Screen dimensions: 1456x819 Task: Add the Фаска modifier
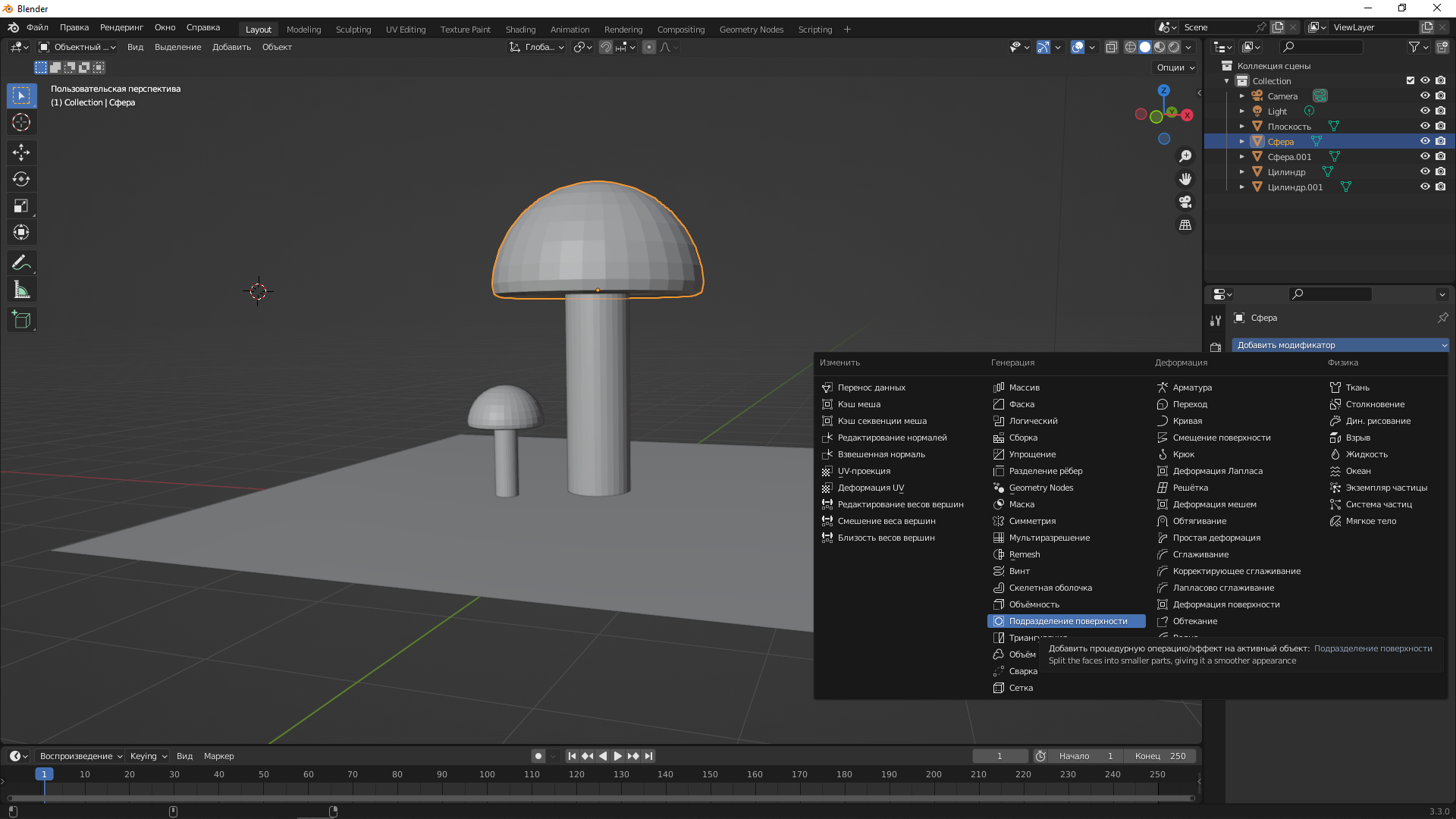pyautogui.click(x=1021, y=404)
